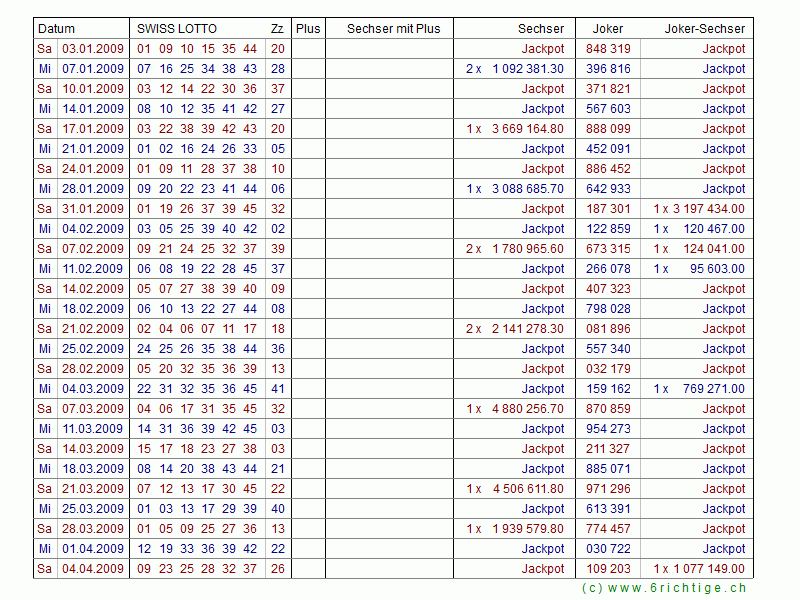Click the Zz column header
The height and width of the screenshot is (600, 800).
[277, 29]
